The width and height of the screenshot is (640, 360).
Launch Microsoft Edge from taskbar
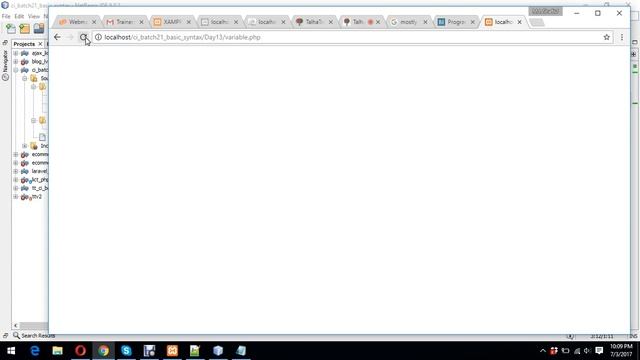click(x=35, y=351)
